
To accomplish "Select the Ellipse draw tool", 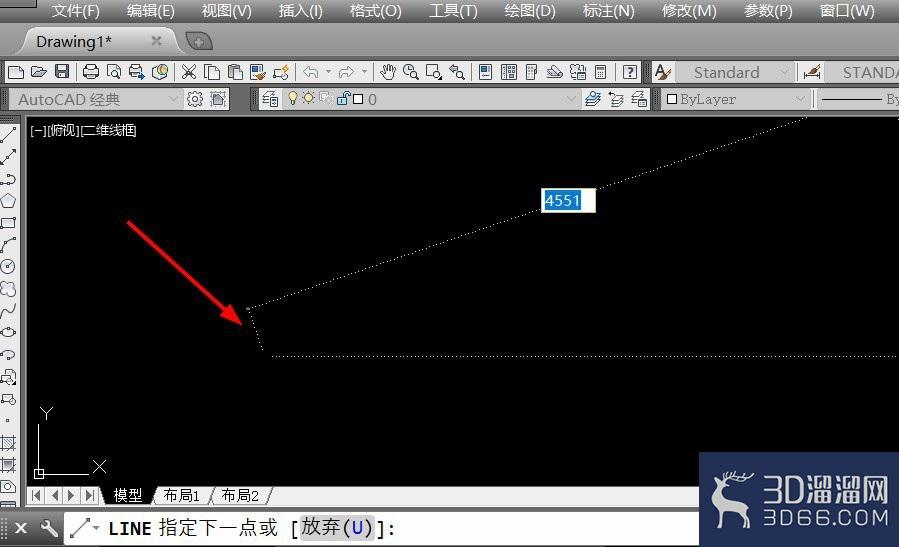I will [8, 333].
